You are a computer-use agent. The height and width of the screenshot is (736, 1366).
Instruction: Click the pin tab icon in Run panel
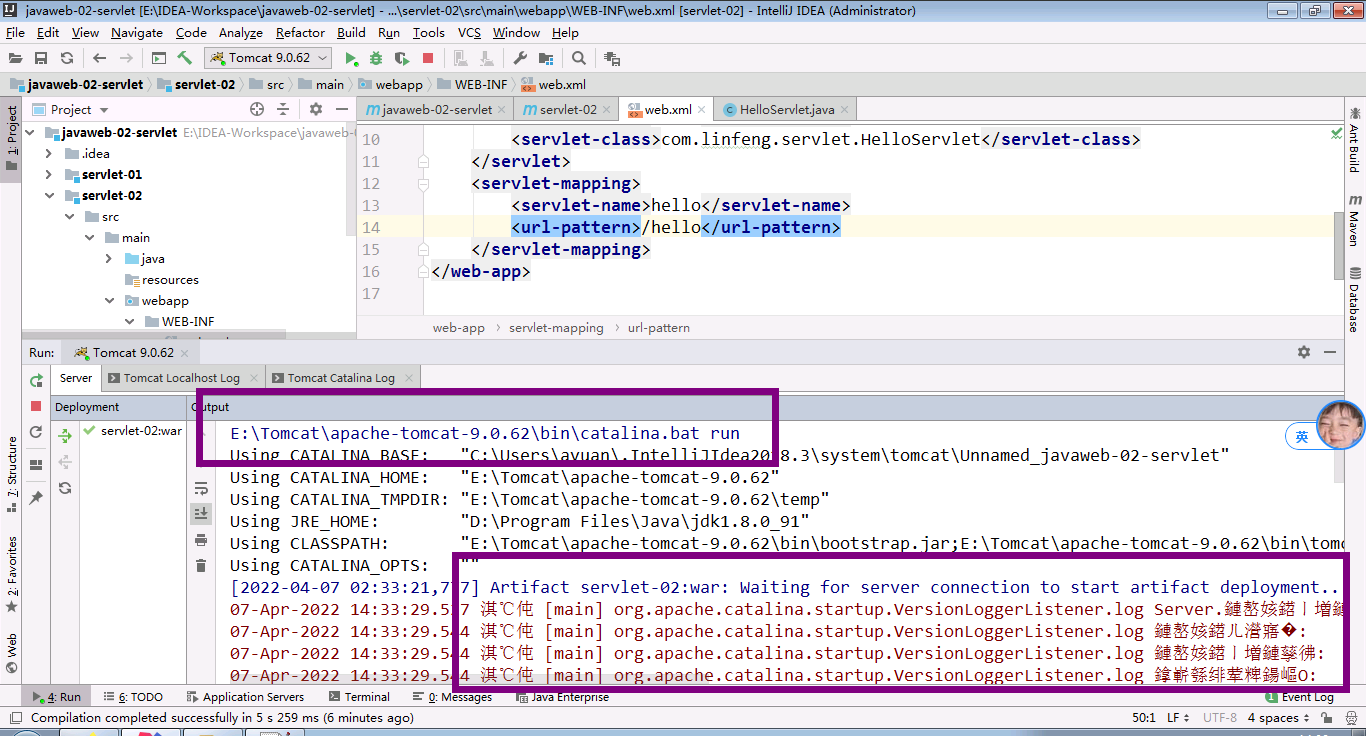click(36, 497)
